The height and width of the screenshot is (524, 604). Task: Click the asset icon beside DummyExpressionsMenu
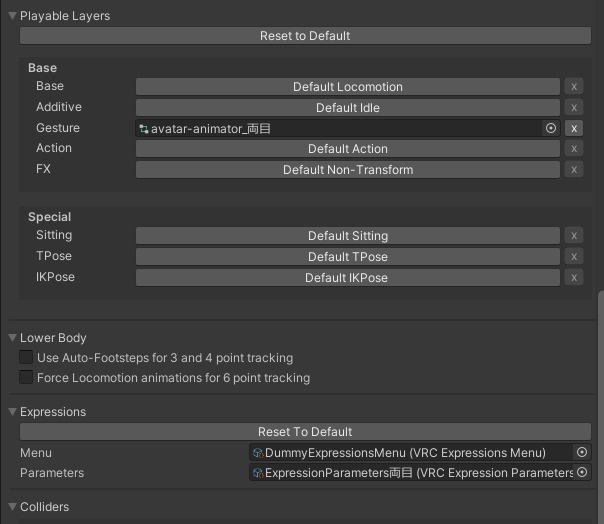258,453
